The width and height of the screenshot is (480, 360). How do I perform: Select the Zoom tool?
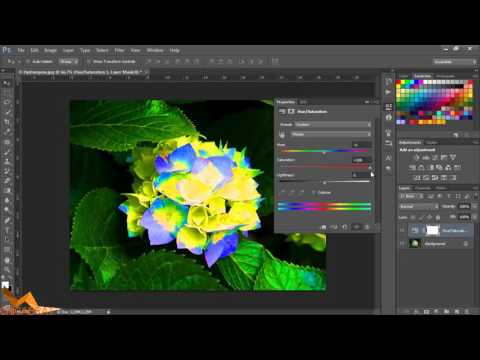[x=7, y=269]
